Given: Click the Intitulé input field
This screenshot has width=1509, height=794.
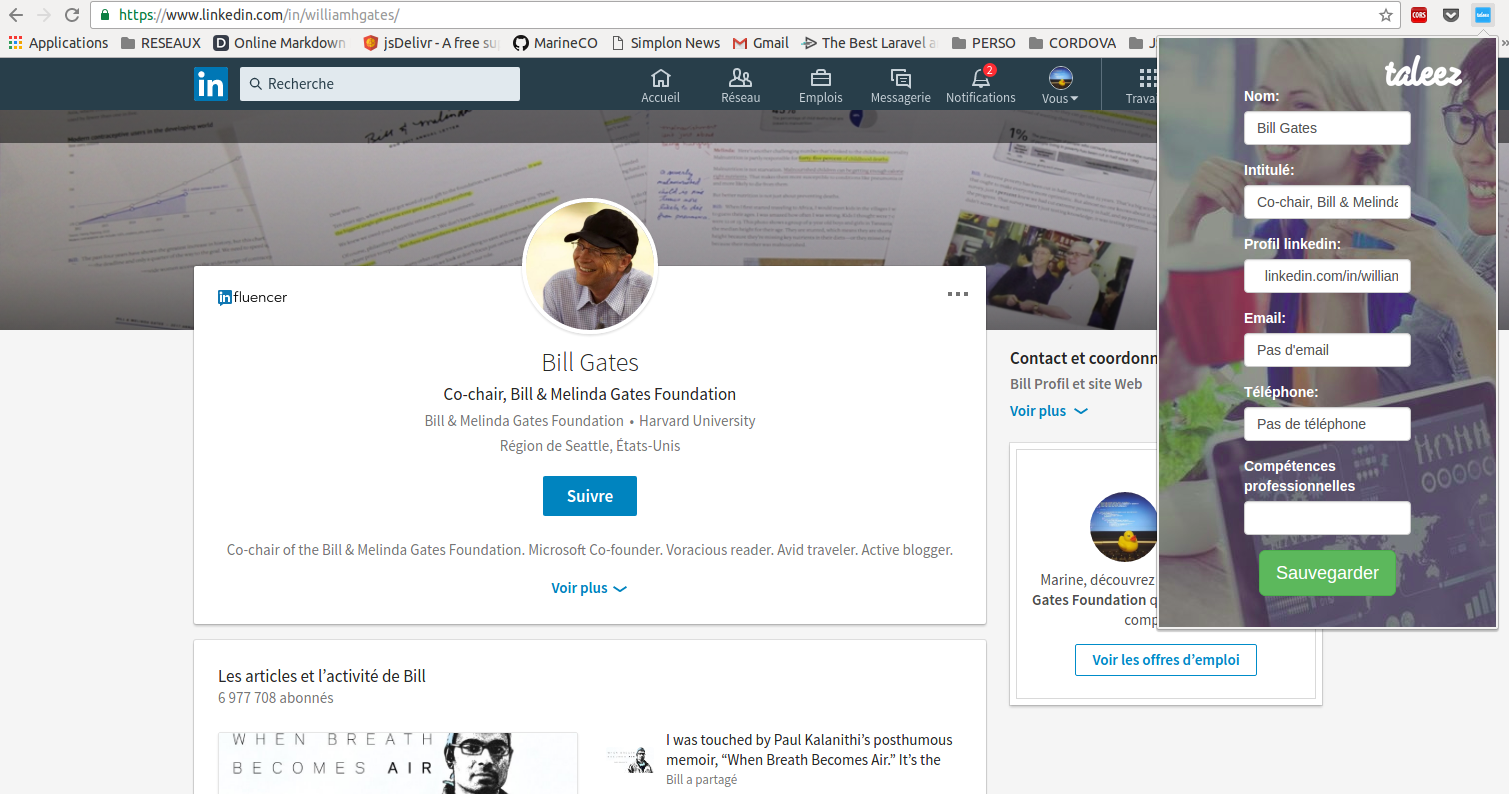Looking at the screenshot, I should [1327, 202].
